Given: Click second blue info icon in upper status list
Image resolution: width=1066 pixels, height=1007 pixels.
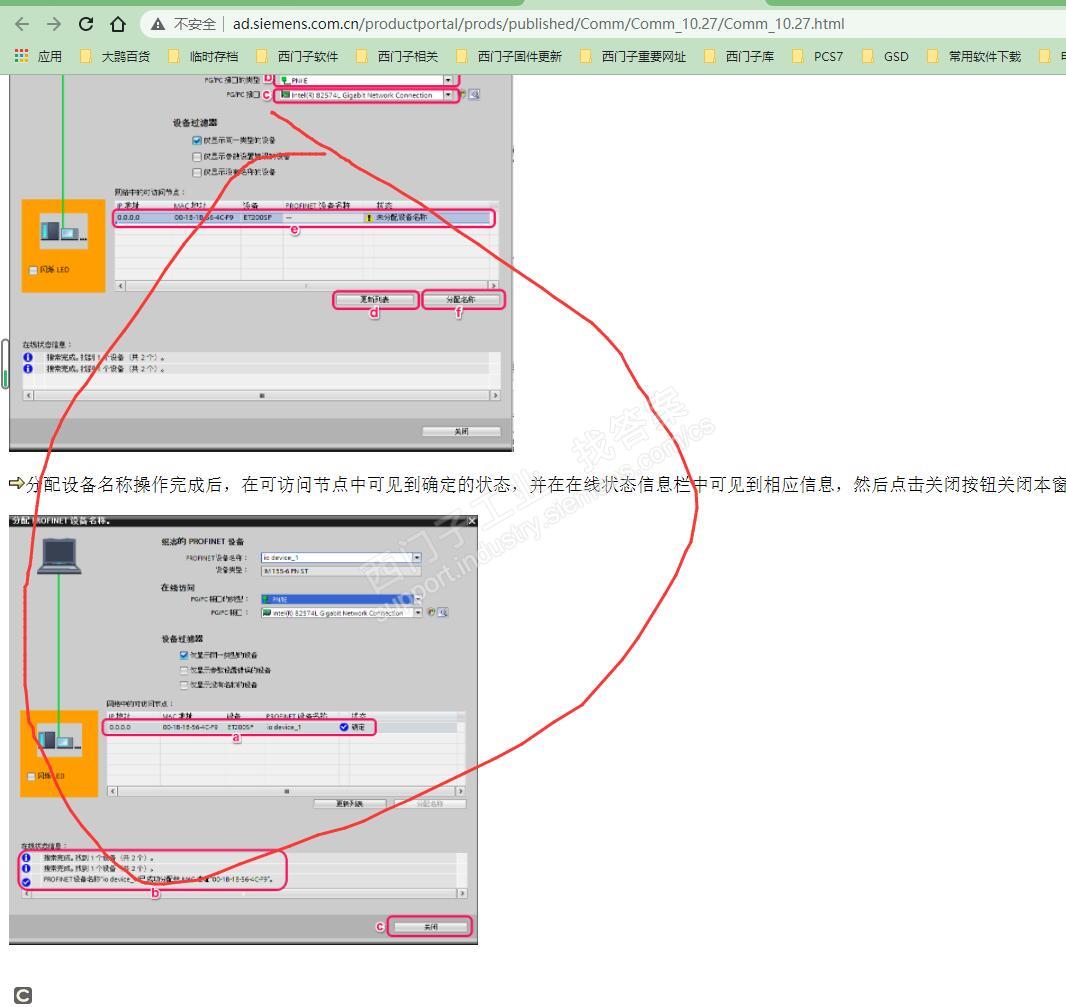Looking at the screenshot, I should tap(28, 369).
